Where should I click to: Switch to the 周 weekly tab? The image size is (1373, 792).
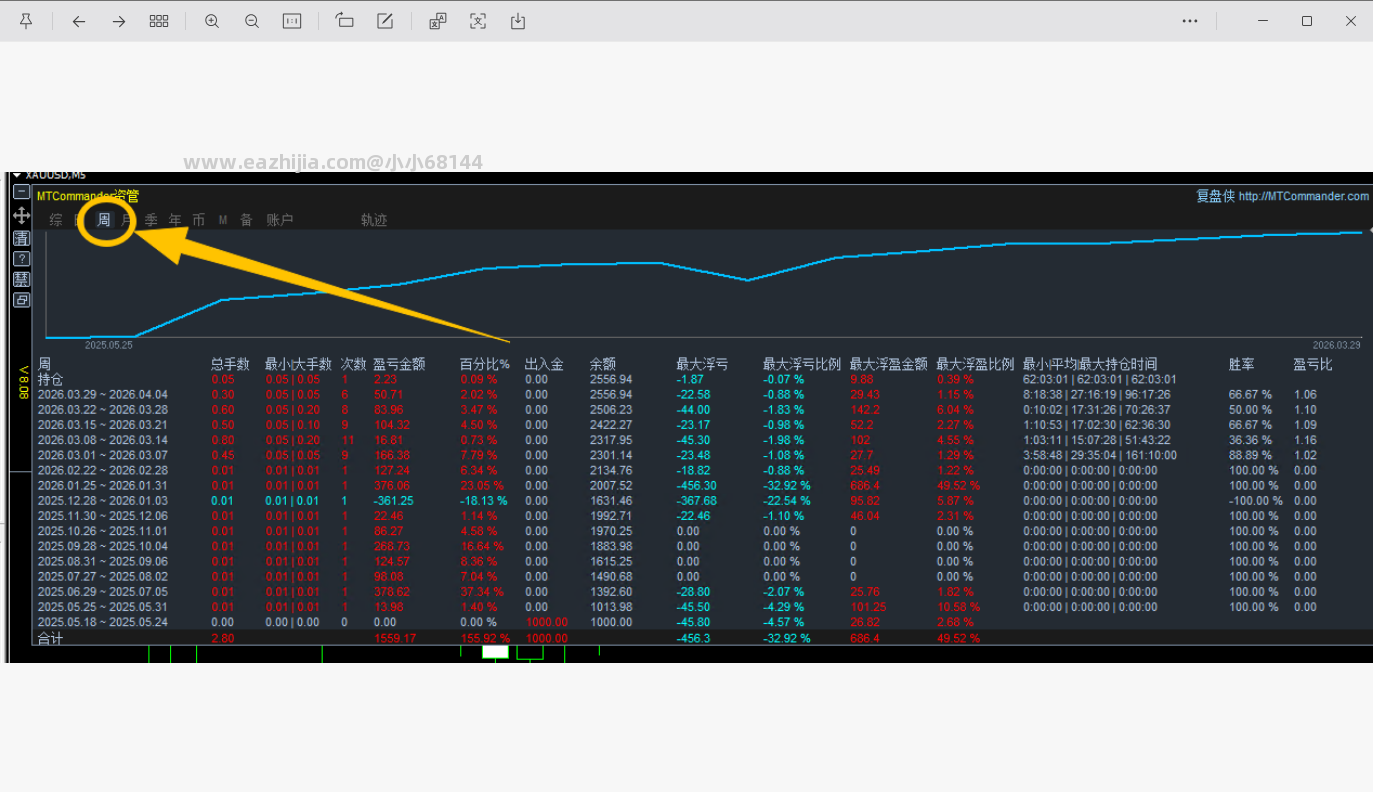tap(104, 220)
